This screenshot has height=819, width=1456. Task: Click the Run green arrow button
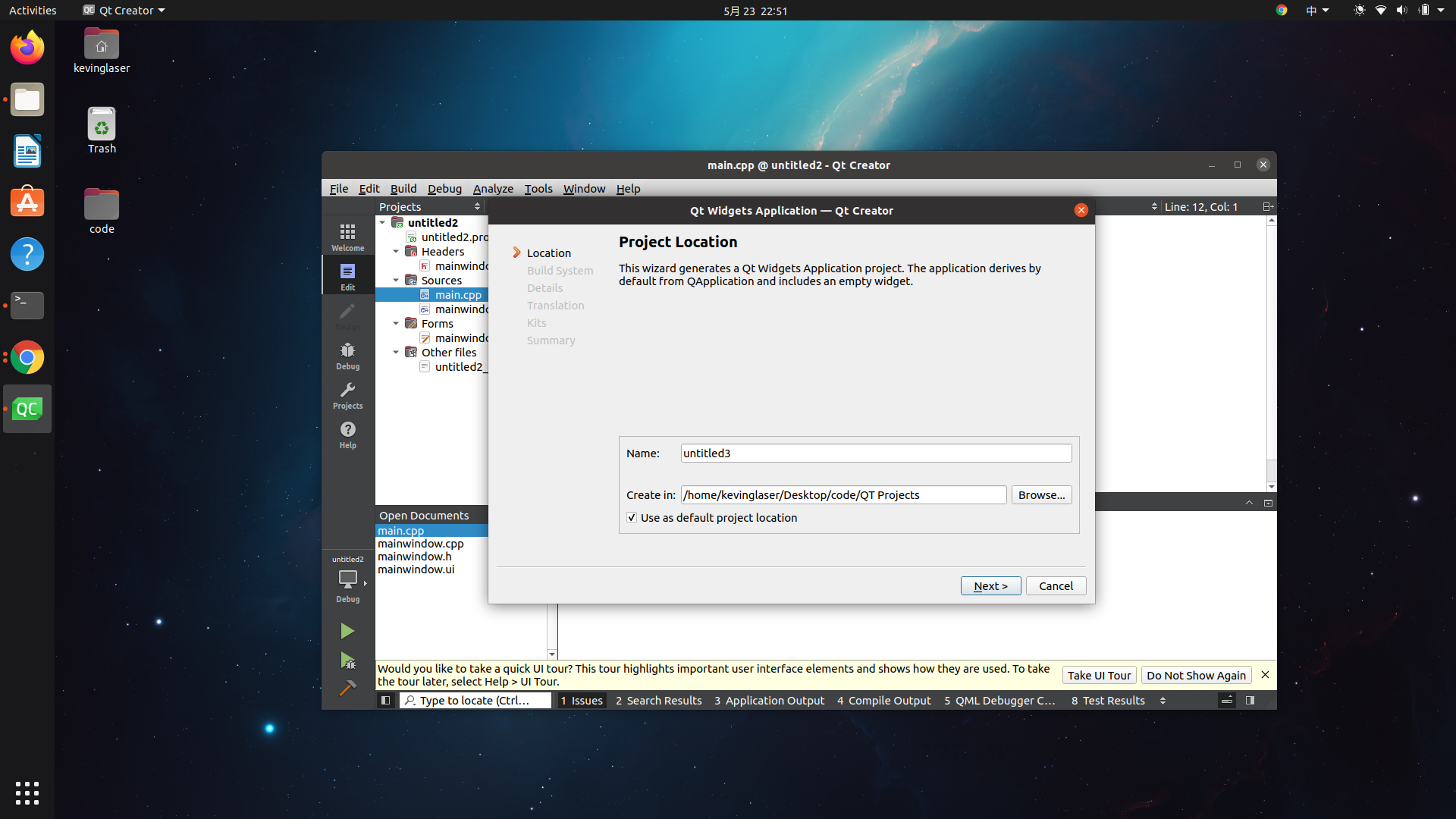point(347,630)
